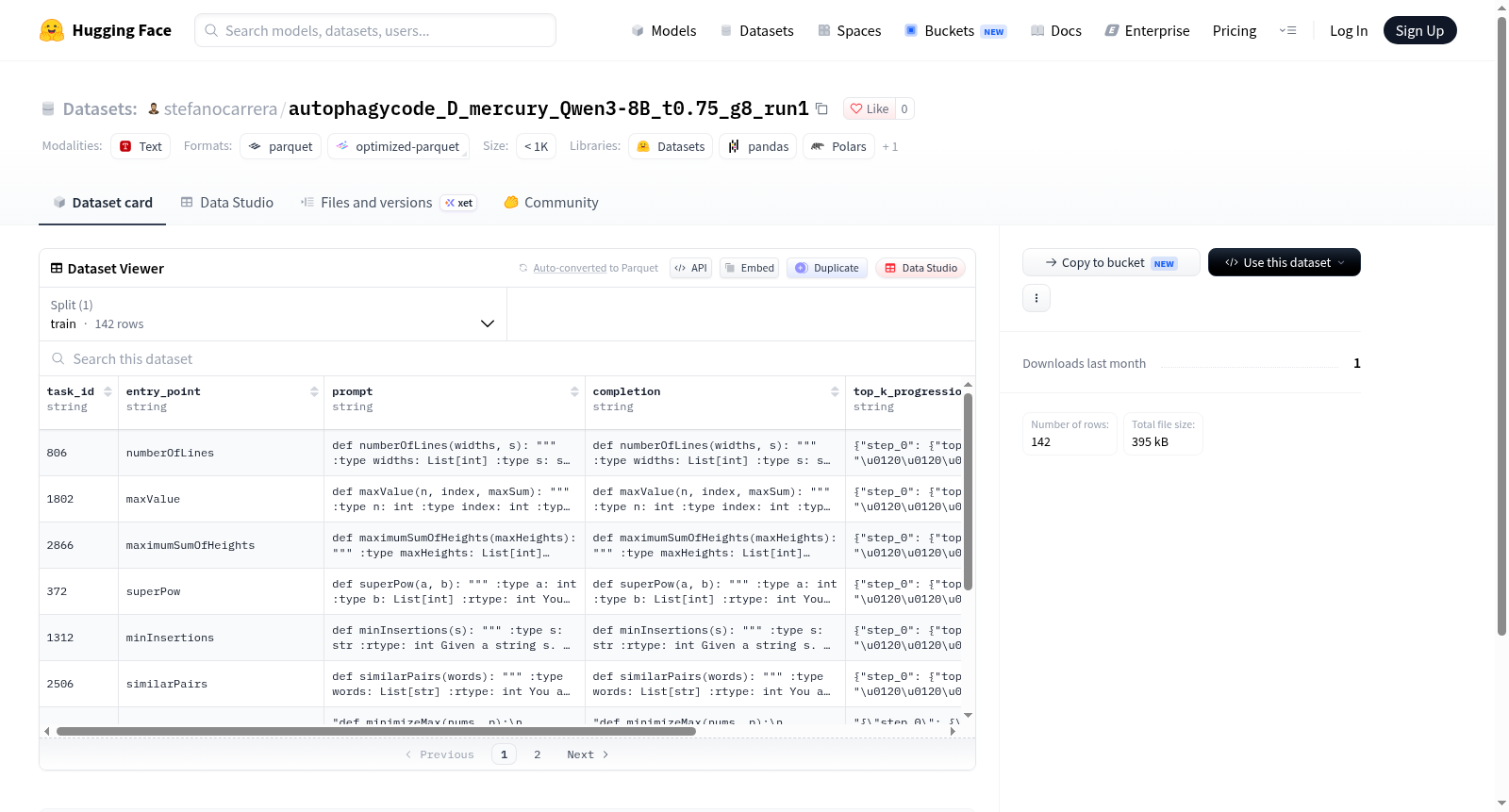The image size is (1509, 812).
Task: Click the table horizontal scrollbar thumb
Action: coord(375,731)
